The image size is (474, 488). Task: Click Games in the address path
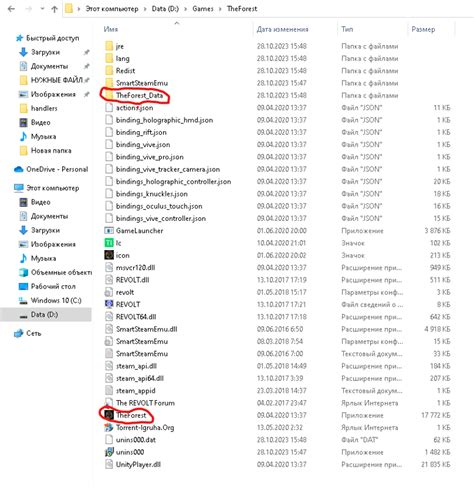pos(203,9)
